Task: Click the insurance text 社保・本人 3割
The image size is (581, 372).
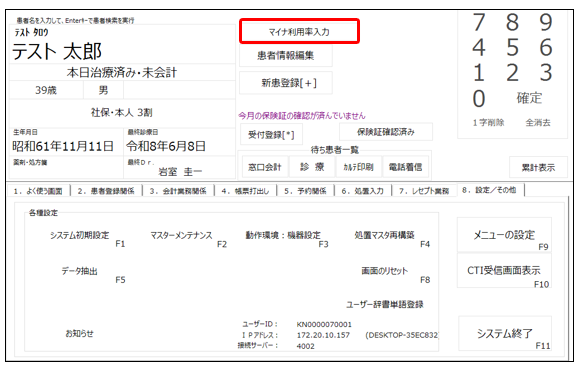Action: [122, 112]
